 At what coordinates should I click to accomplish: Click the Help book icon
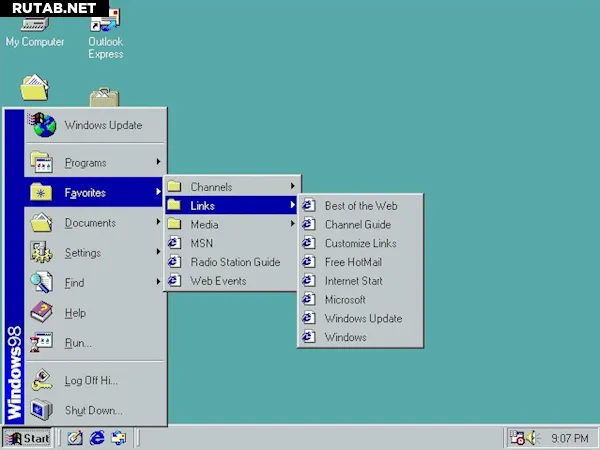point(41,313)
